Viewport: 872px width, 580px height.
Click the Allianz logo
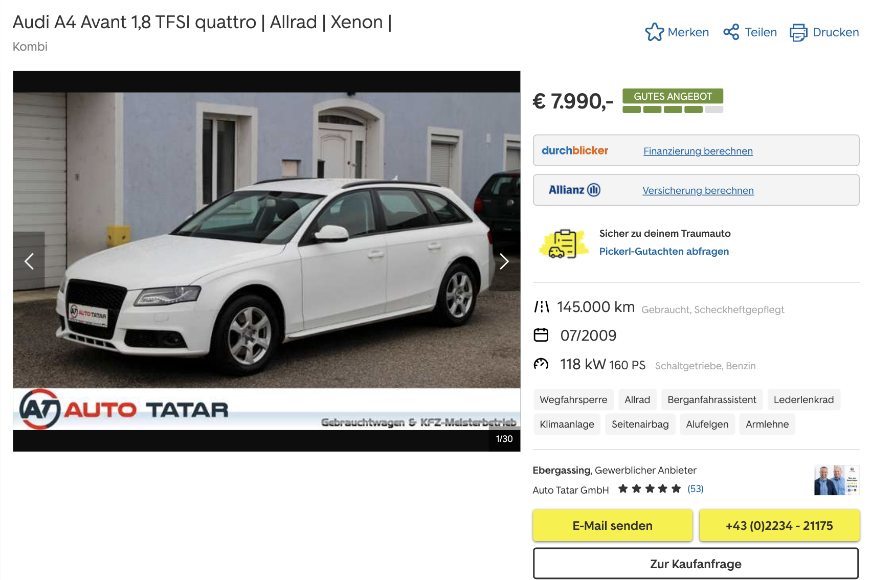click(x=574, y=190)
